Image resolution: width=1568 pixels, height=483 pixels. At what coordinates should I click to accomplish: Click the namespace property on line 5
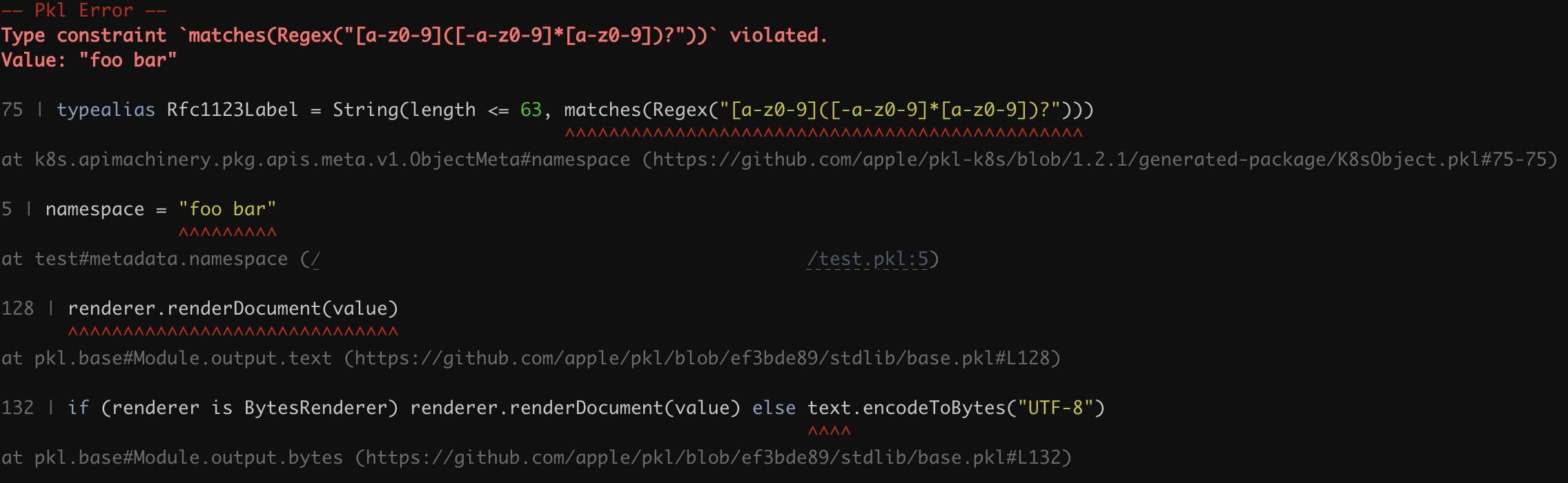(x=95, y=209)
